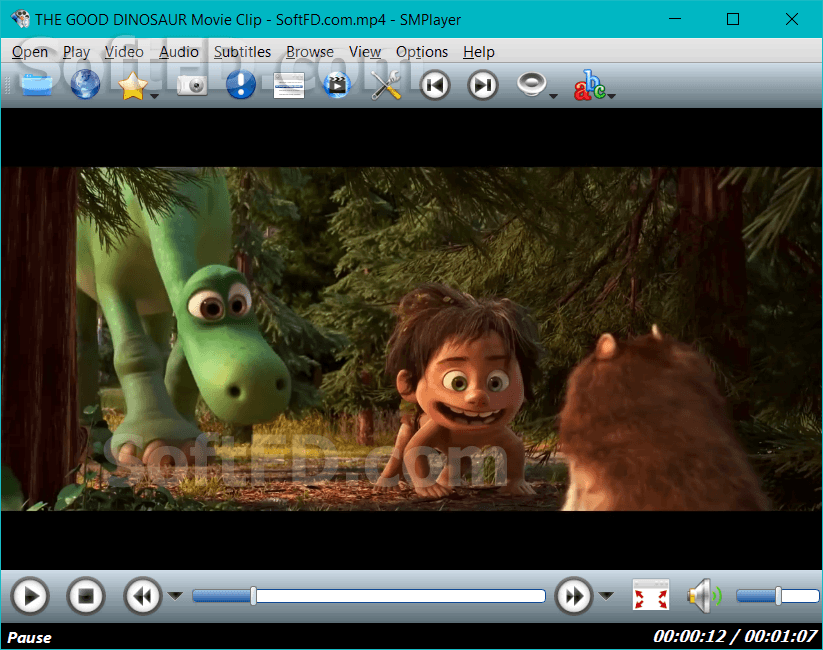823x650 pixels.
Task: Open URL with the globe icon
Action: 85,85
